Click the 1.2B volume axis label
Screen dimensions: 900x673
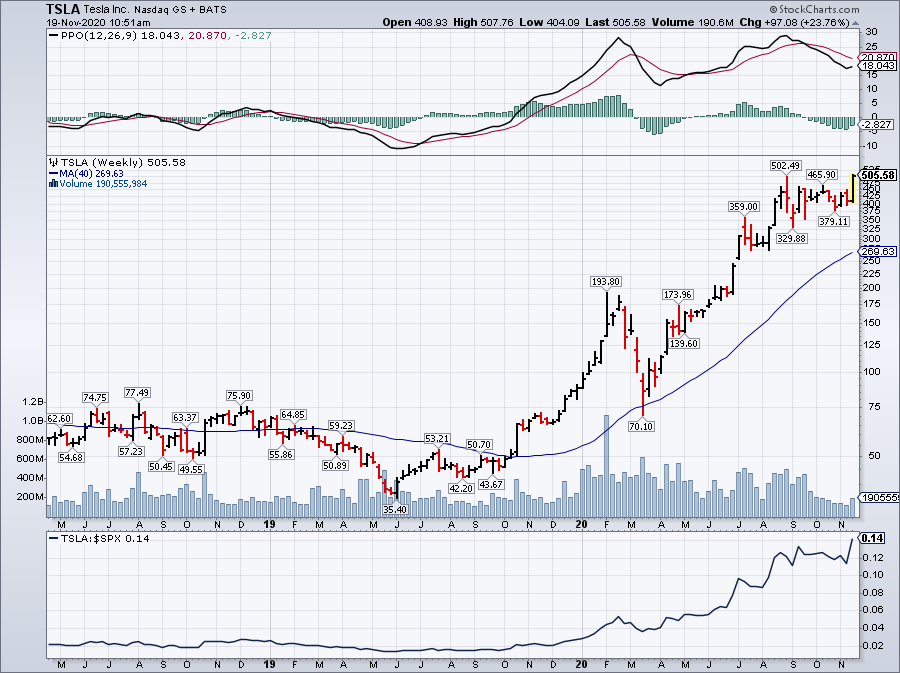pos(34,402)
